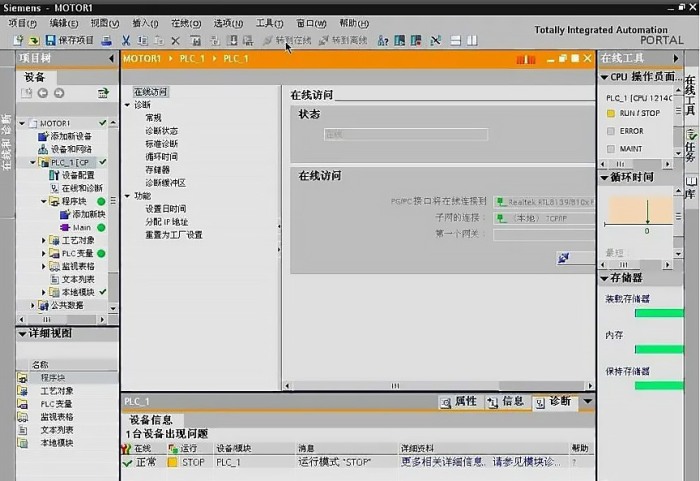Select 在线访问 in the navigation tree
The height and width of the screenshot is (481, 700).
pos(150,92)
